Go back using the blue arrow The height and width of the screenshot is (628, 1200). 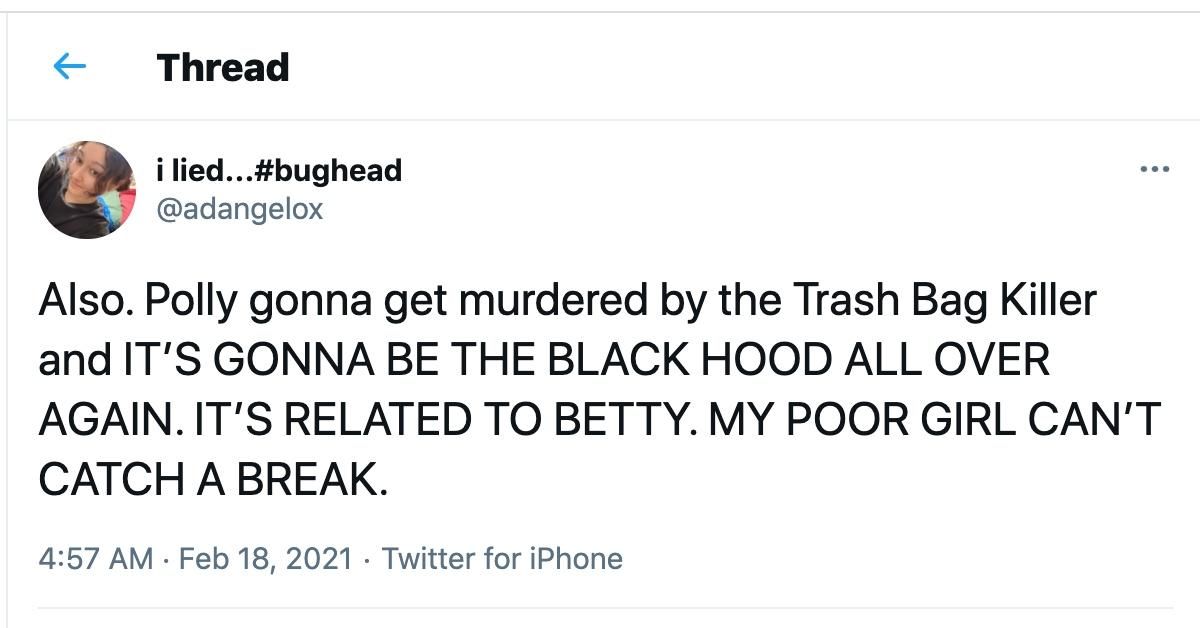point(69,67)
